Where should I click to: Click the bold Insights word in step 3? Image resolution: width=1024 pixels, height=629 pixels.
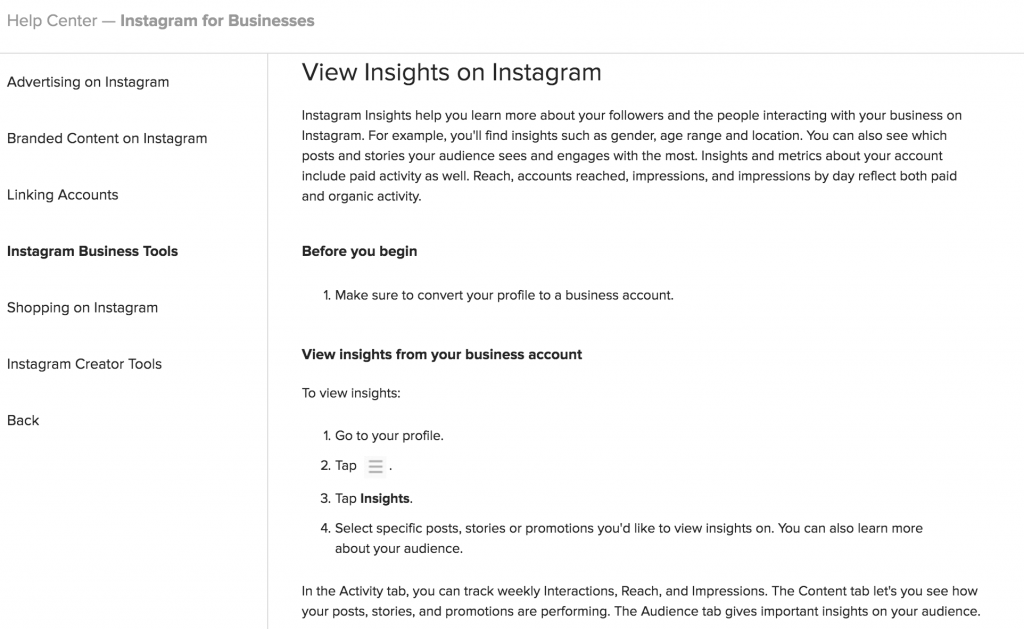(385, 498)
